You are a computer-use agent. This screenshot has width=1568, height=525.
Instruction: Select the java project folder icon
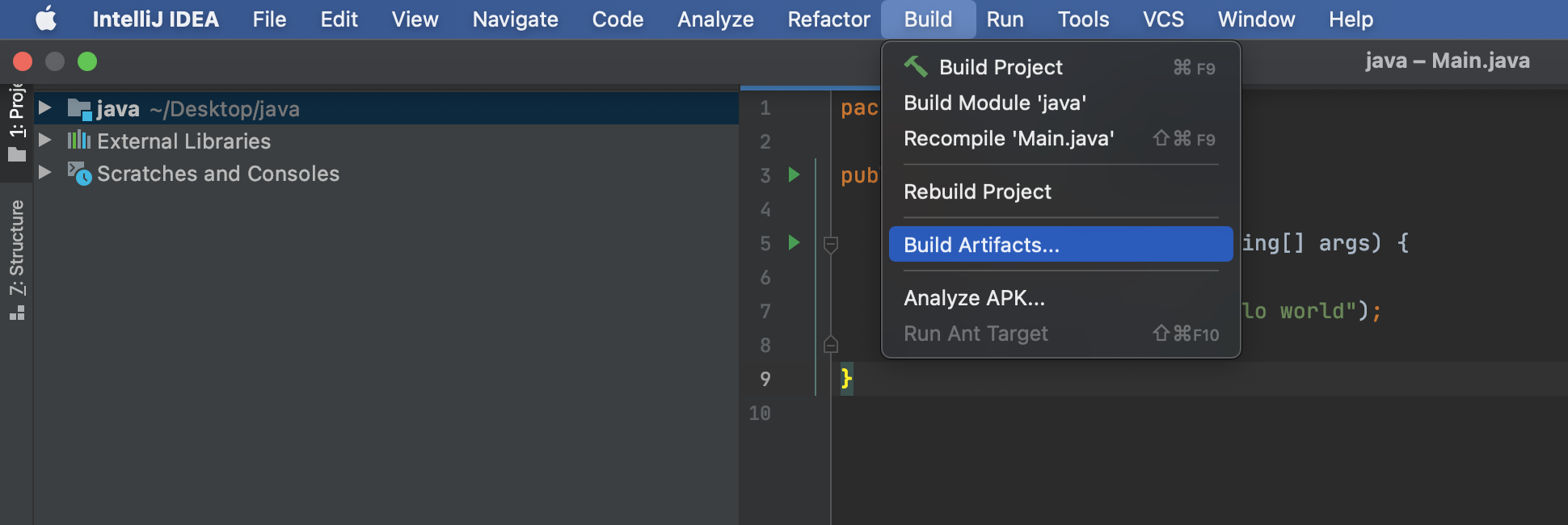click(79, 108)
